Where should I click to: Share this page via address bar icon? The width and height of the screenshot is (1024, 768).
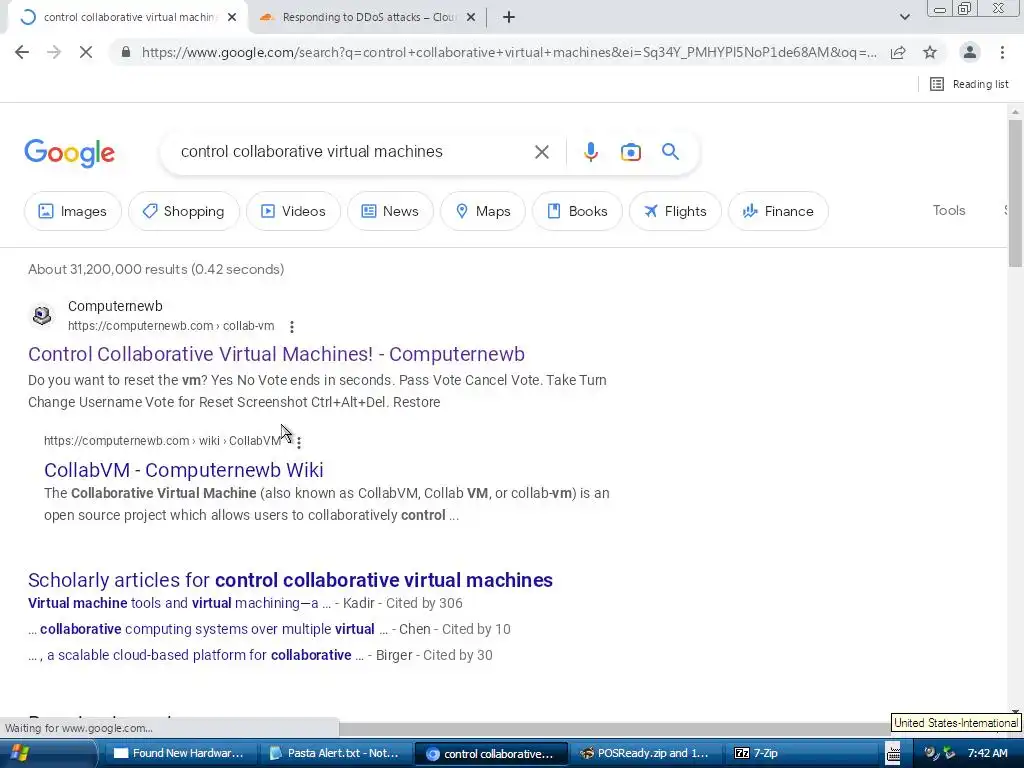coord(898,52)
